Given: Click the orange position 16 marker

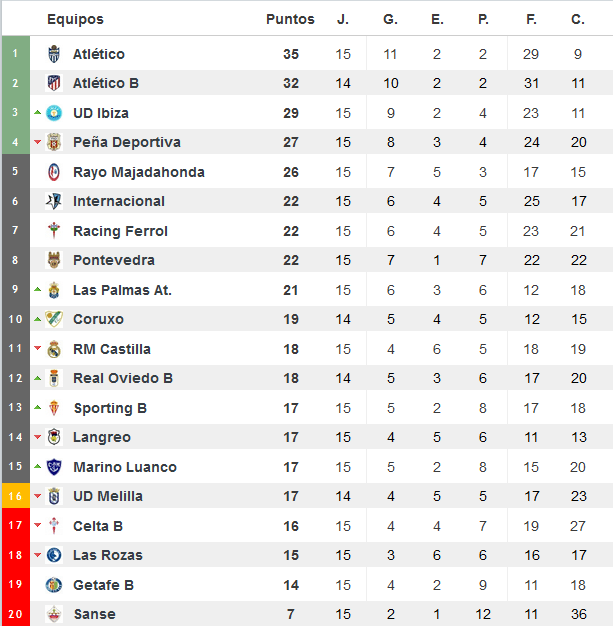Looking at the screenshot, I should [16, 496].
